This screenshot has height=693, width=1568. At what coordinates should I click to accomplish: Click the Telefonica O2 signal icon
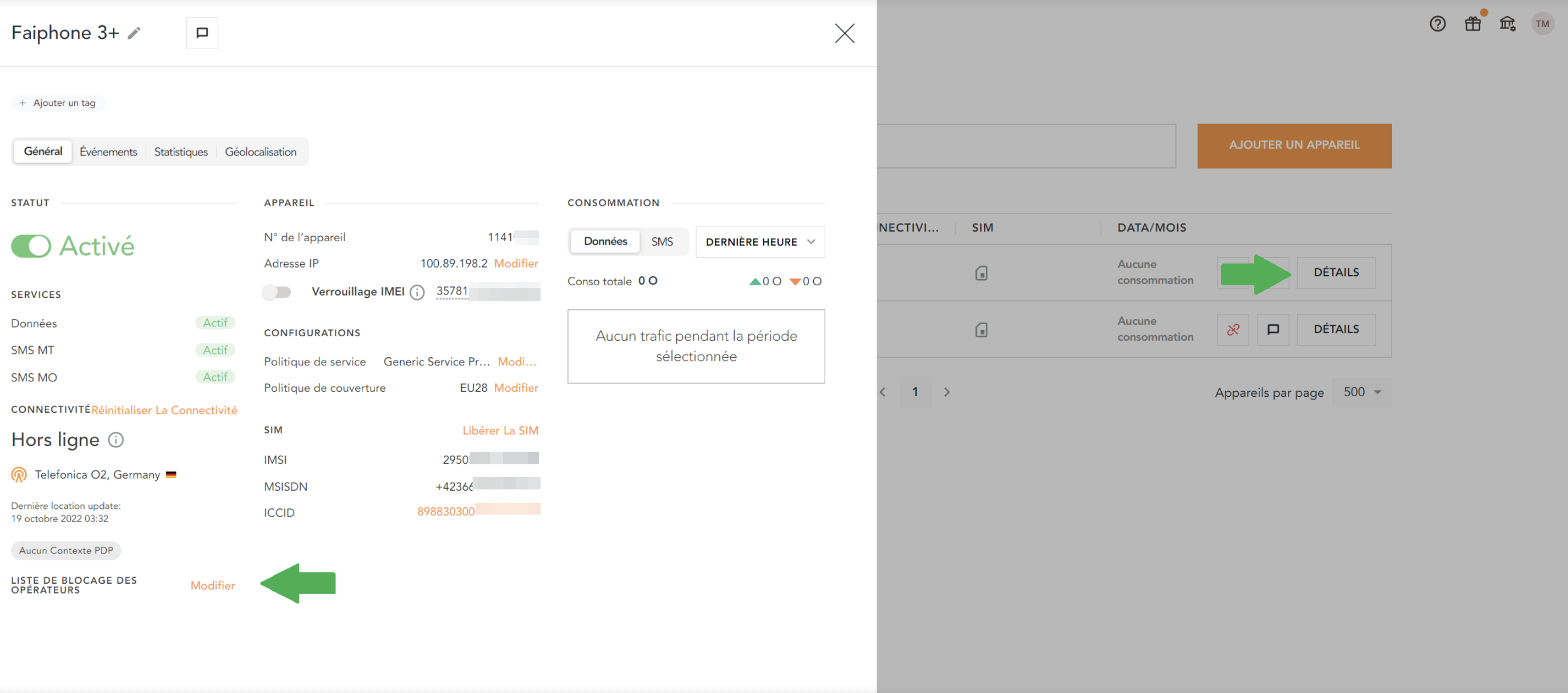[19, 475]
